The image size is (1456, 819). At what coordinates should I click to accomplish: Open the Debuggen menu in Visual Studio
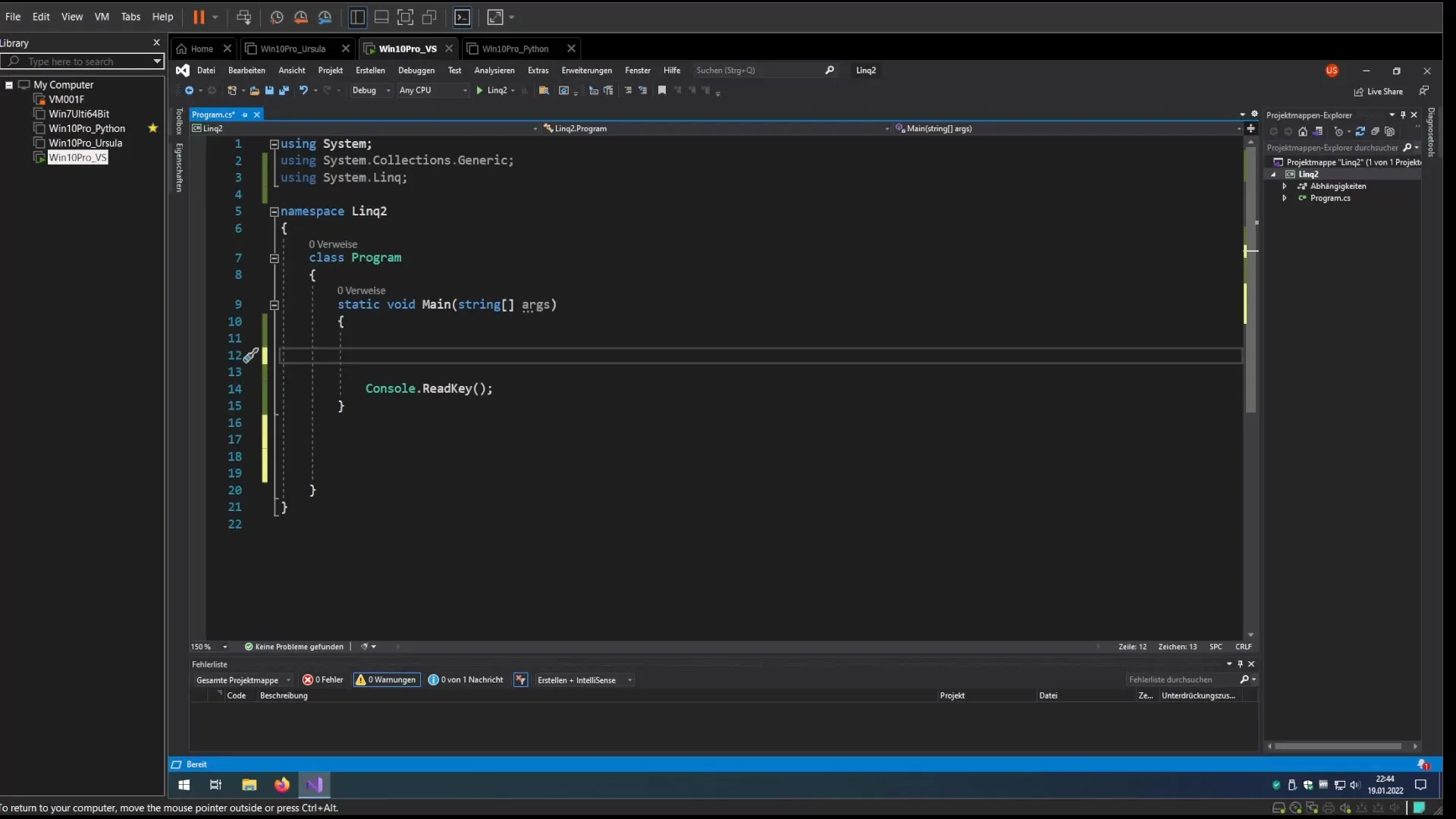tap(416, 71)
